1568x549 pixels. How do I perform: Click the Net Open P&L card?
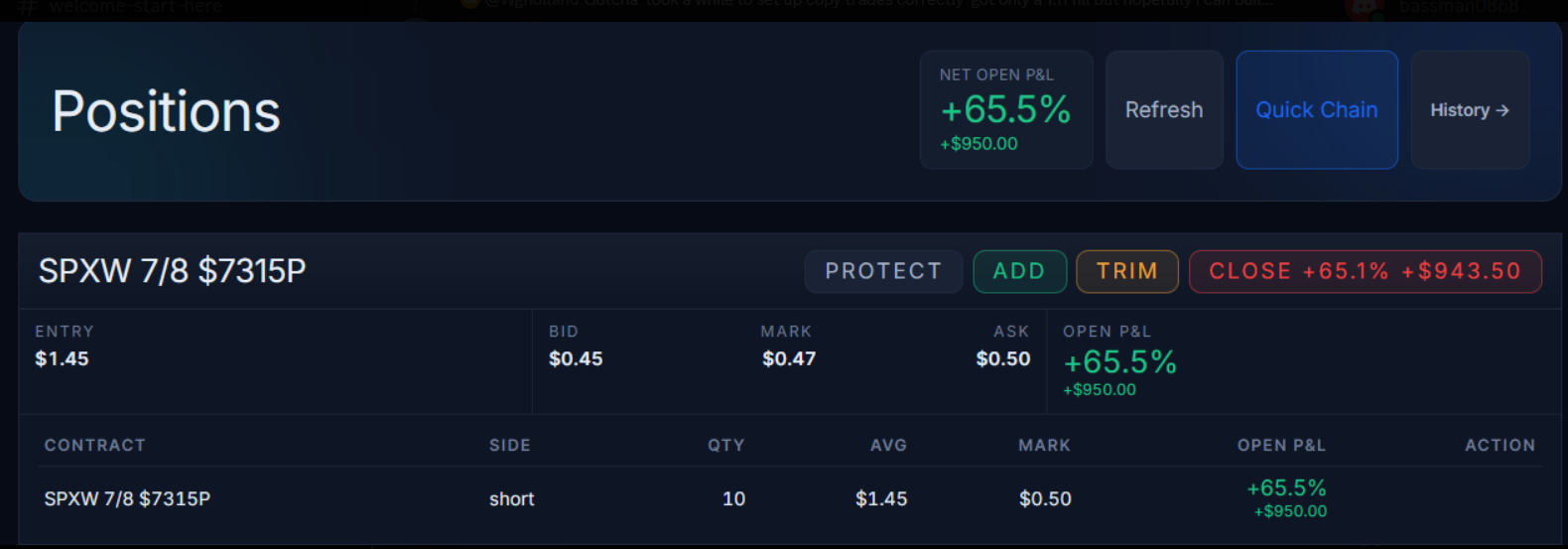tap(1006, 110)
